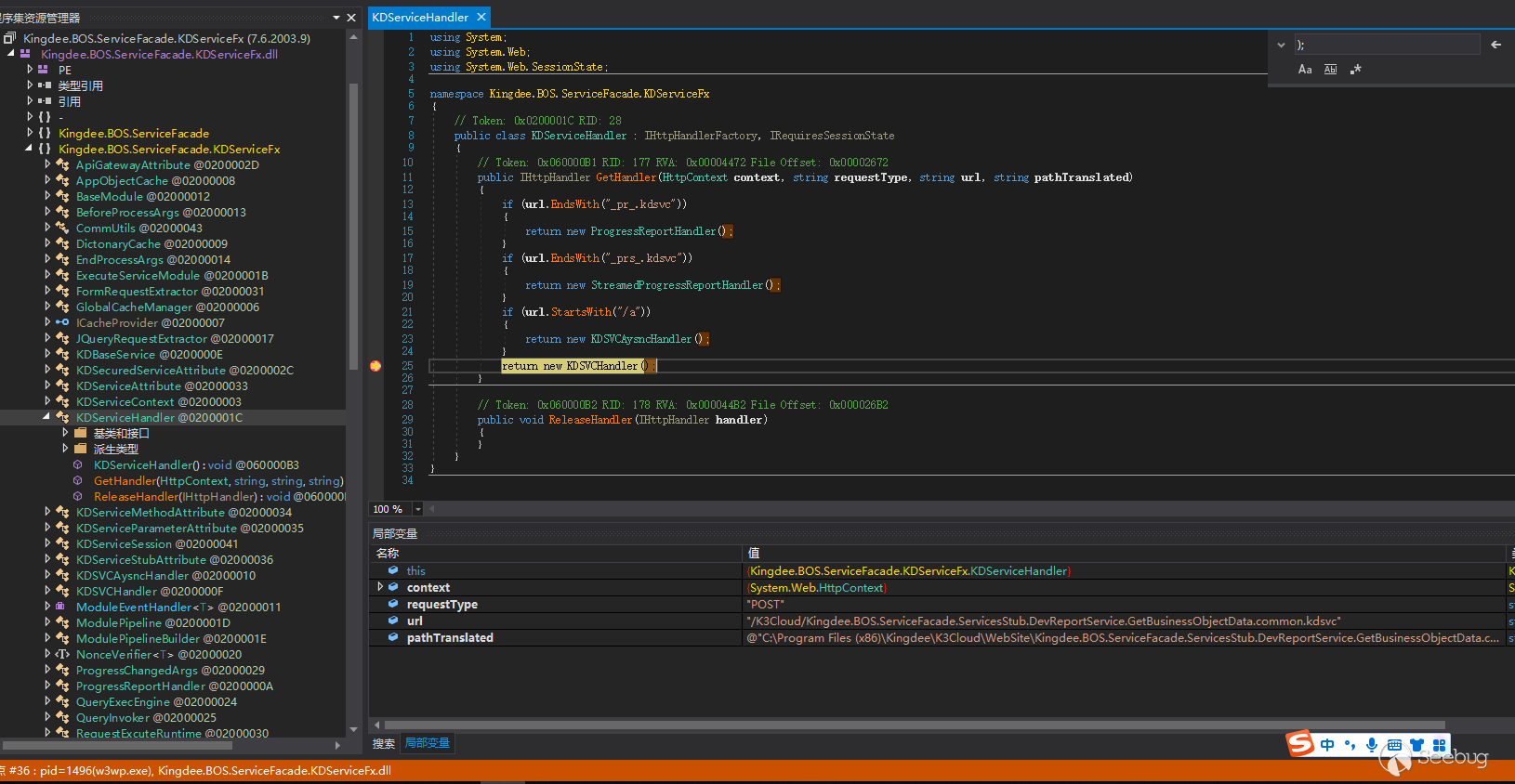The image size is (1515, 784).
Task: Toggle Chinese input mode 中 icon
Action: 1326,745
